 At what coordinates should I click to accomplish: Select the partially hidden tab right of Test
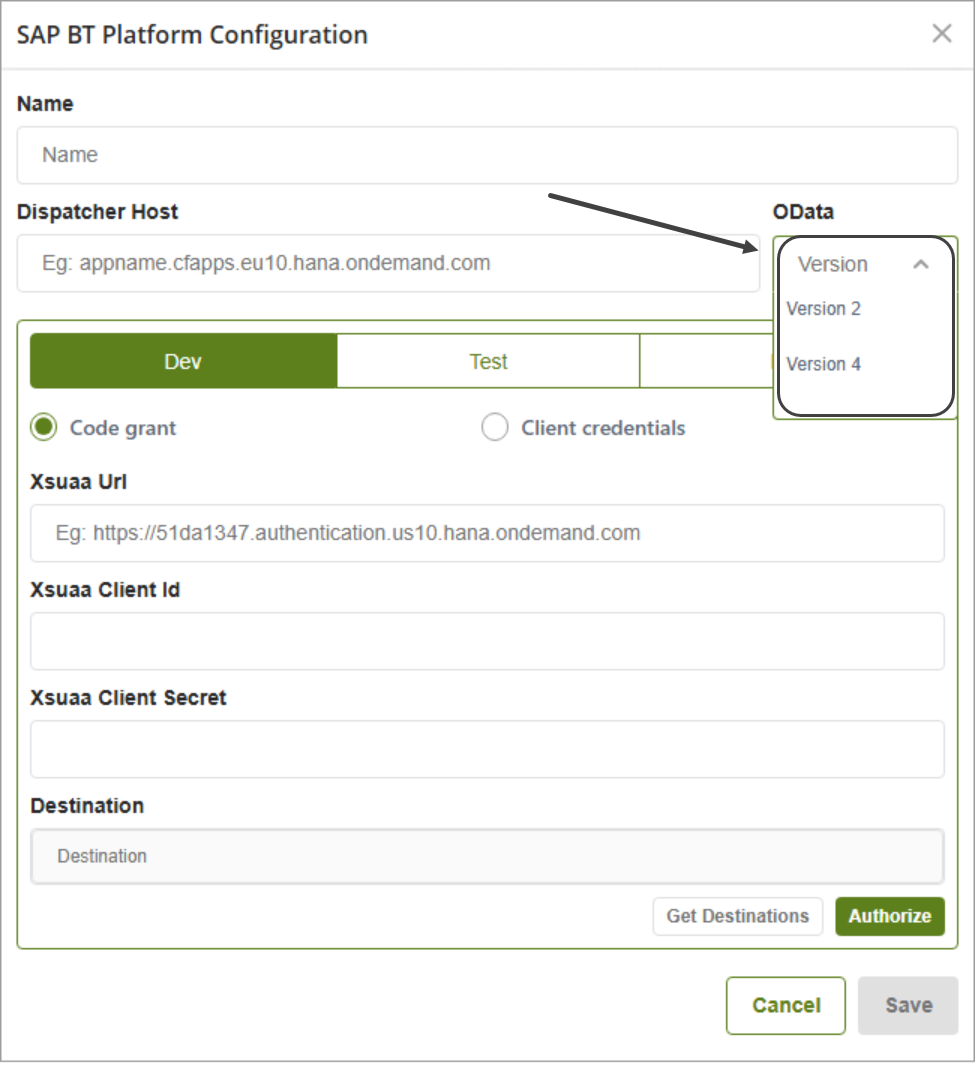(x=705, y=361)
